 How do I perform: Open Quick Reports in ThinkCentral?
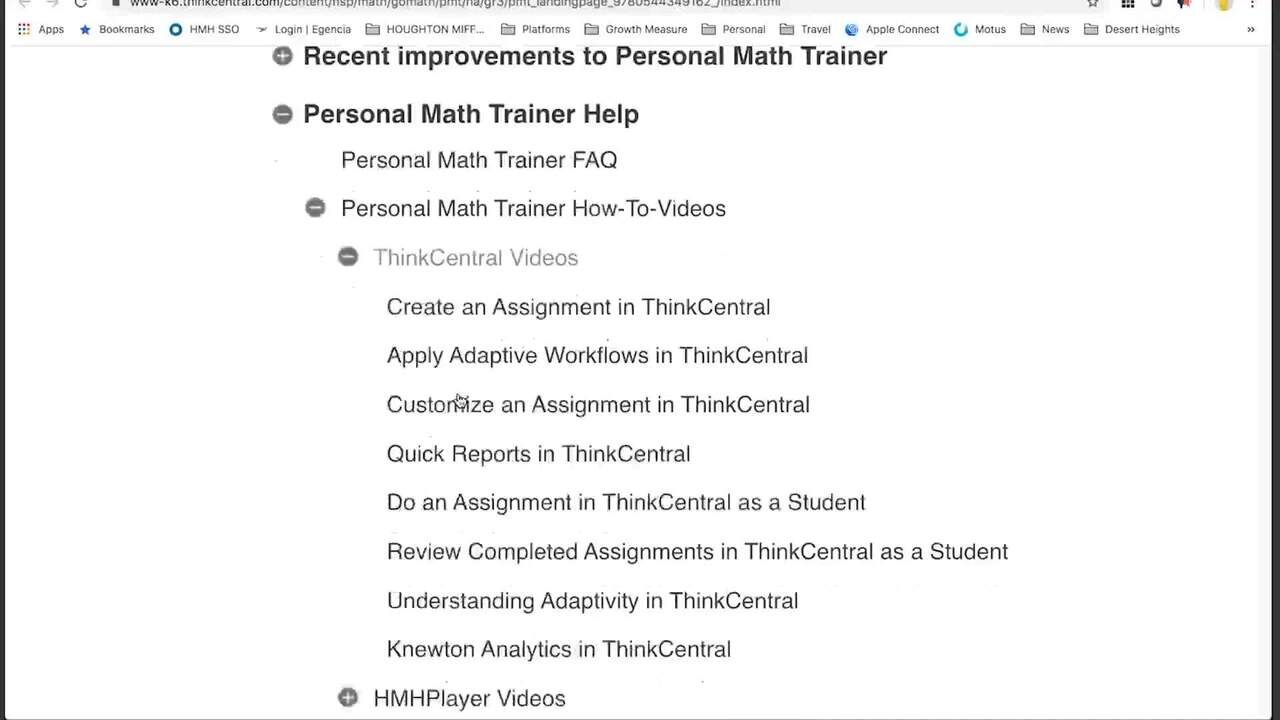(x=538, y=453)
